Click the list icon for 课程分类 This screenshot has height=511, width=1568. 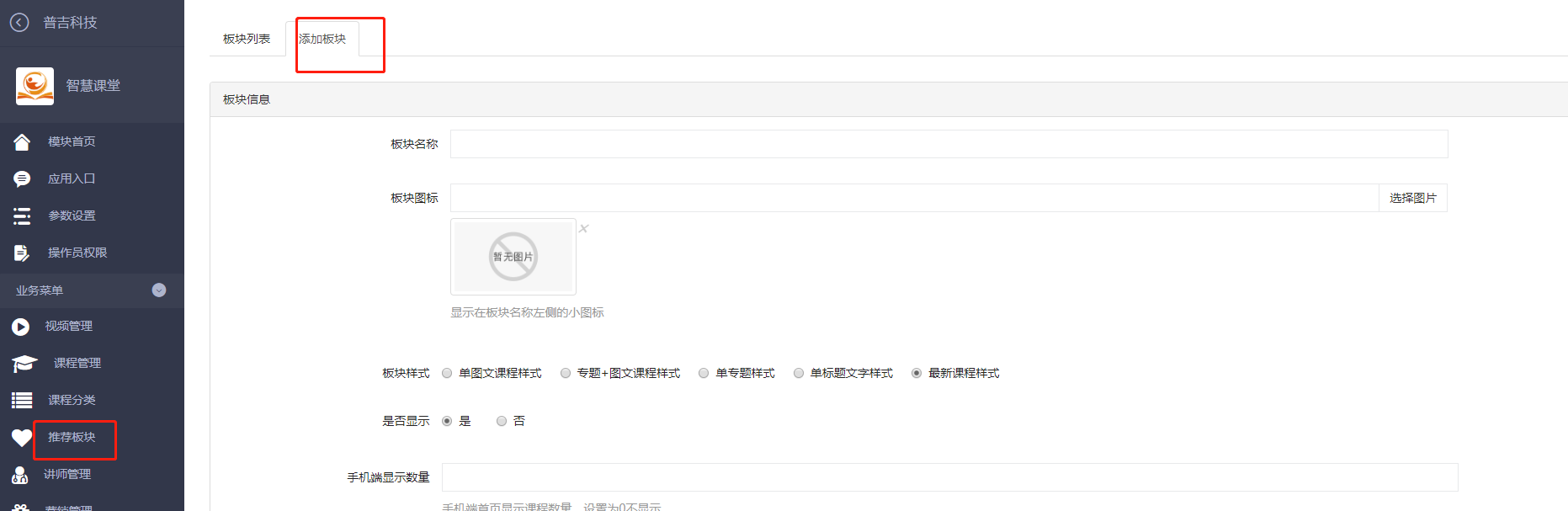coord(22,400)
